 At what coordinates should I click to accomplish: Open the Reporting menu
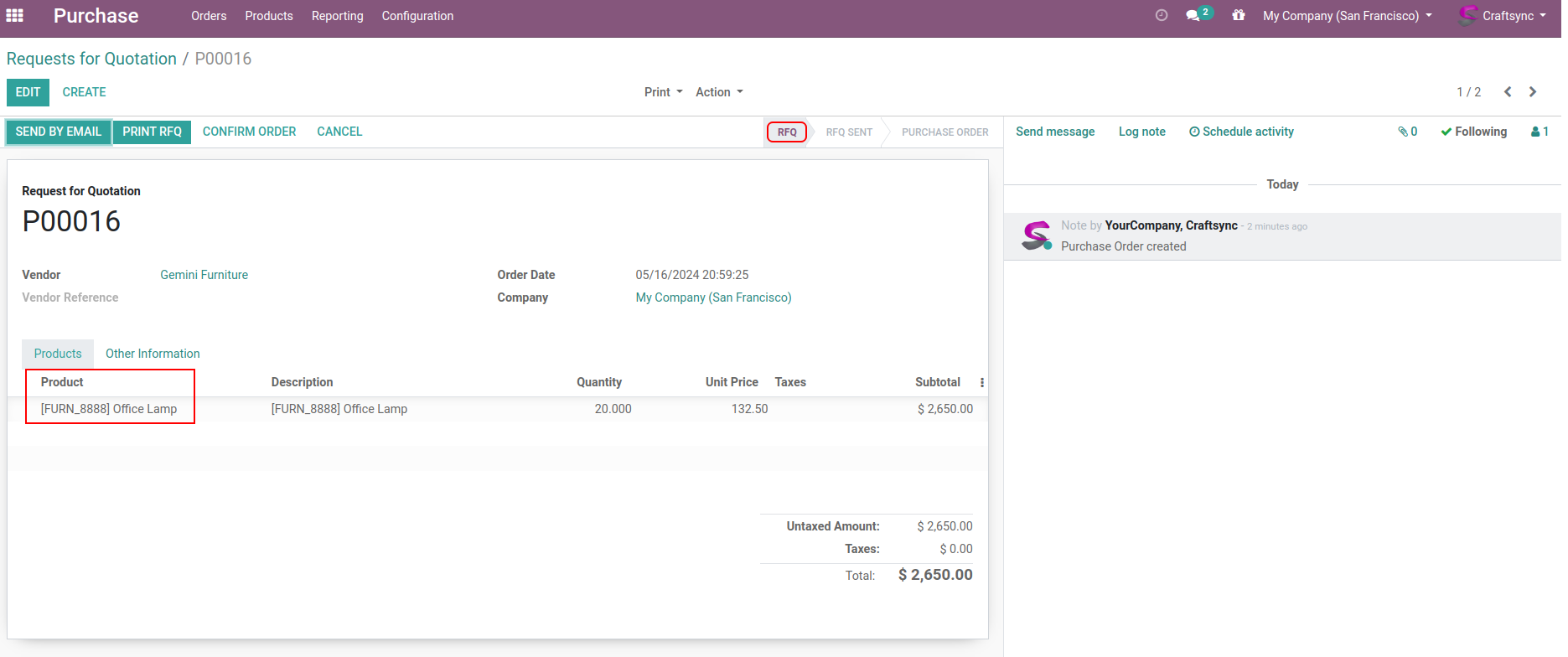coord(337,16)
